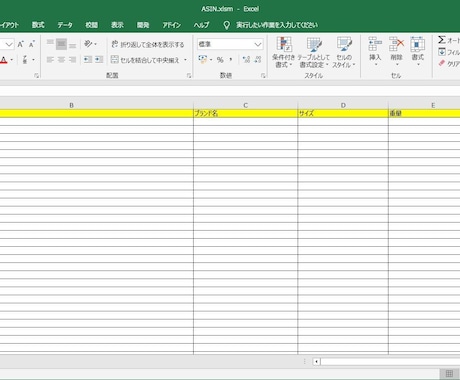Click the phonetic guide (furigana) icon
This screenshot has width=460, height=380.
(x=25, y=60)
